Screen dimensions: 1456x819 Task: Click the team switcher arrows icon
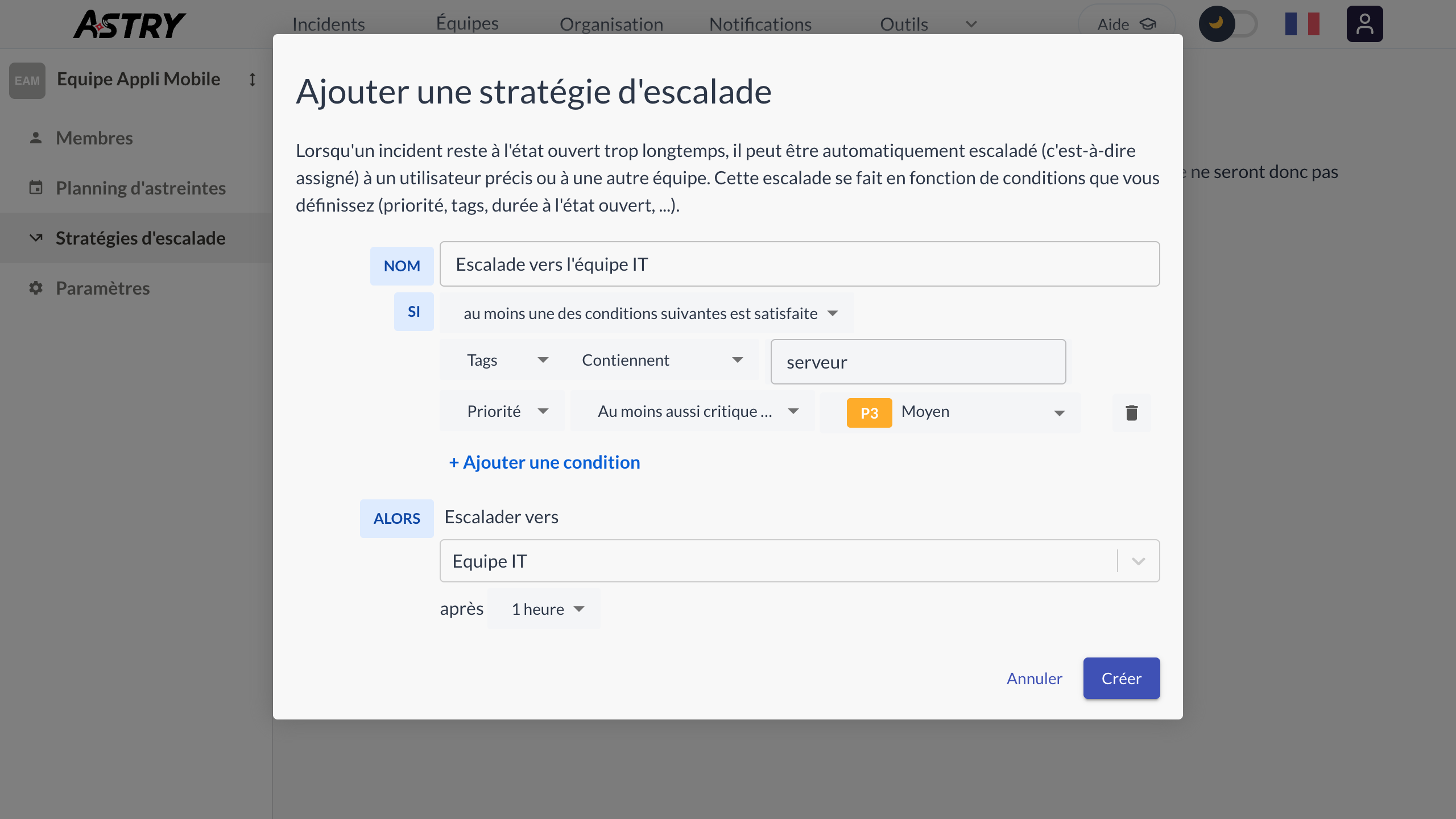click(253, 80)
